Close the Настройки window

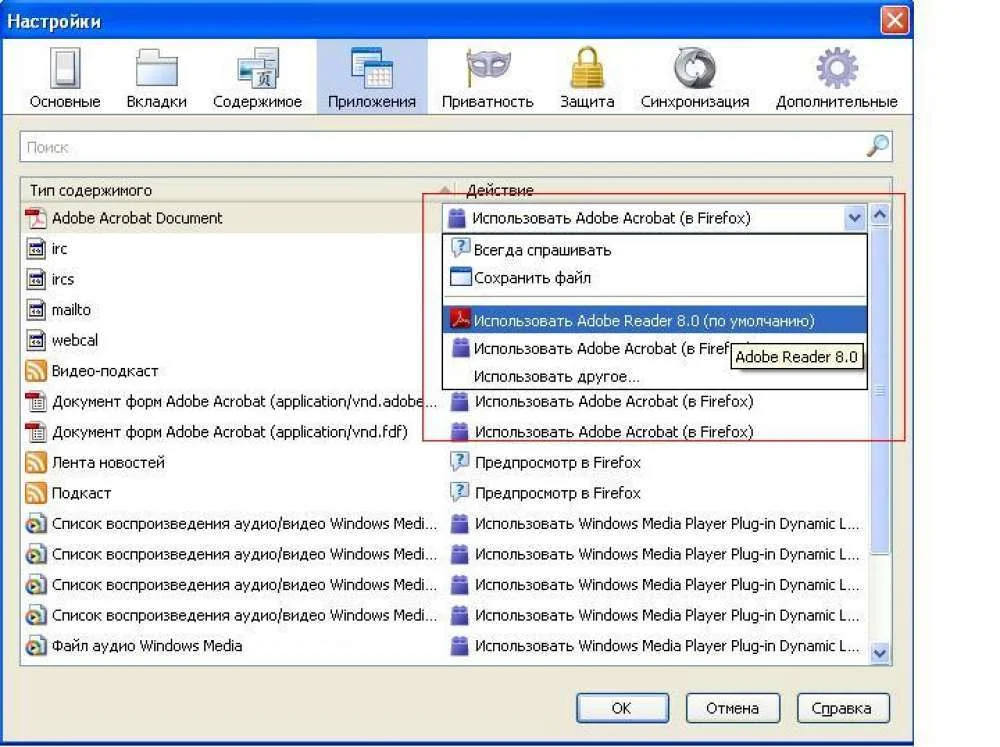tap(894, 20)
